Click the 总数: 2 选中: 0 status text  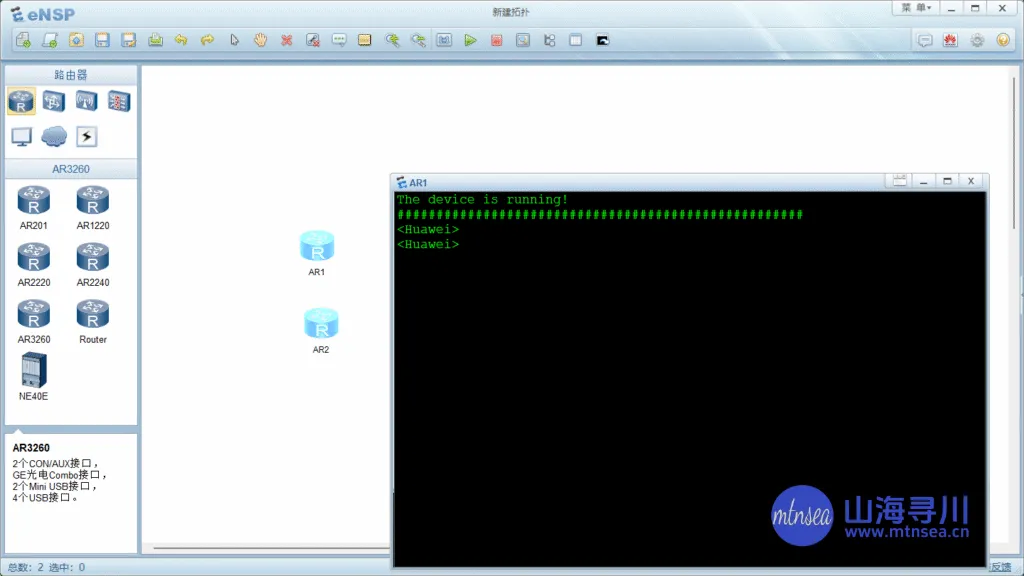tap(46, 567)
